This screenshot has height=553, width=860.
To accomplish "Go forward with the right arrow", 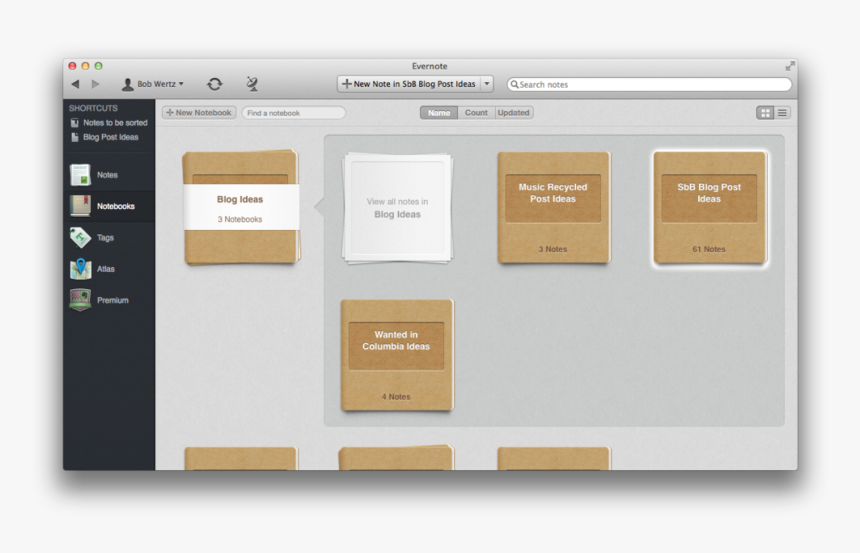I will [x=95, y=84].
